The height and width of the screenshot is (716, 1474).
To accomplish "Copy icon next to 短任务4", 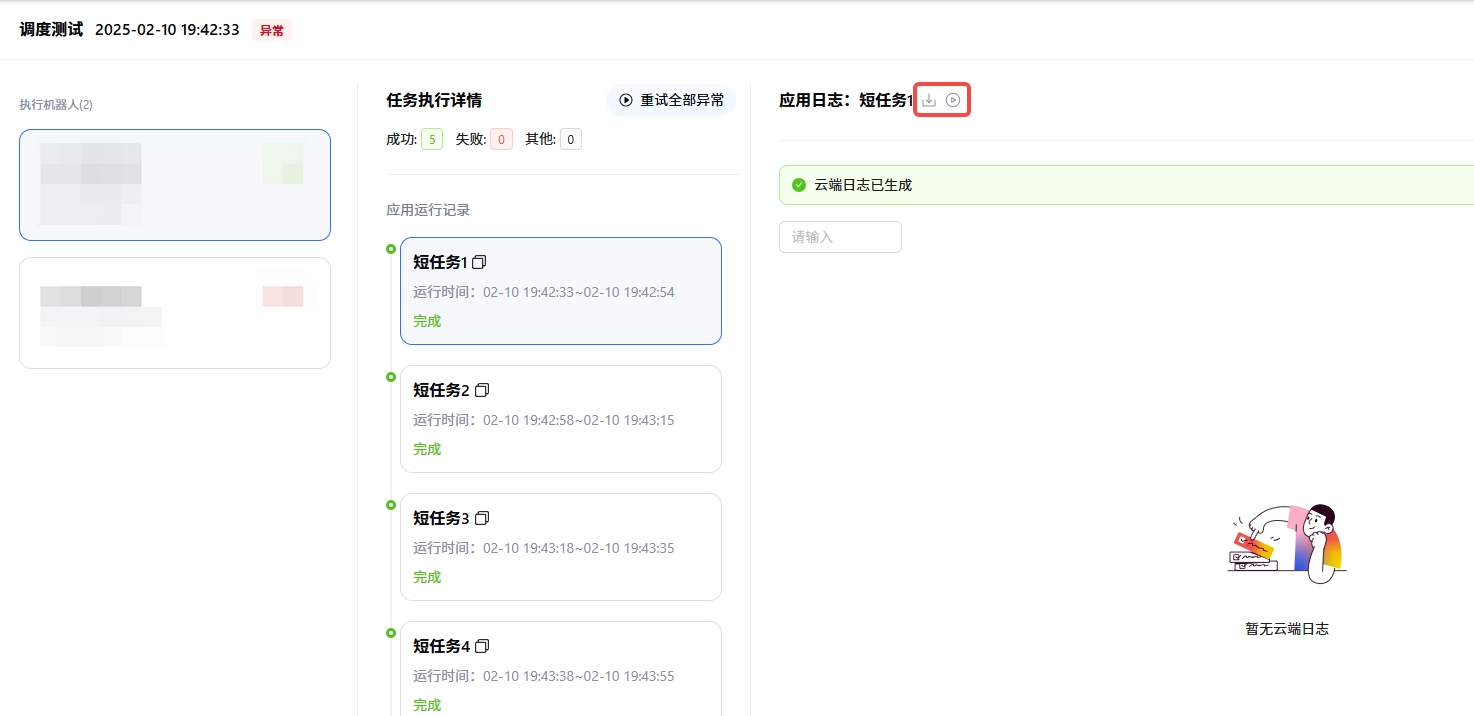I will 482,646.
